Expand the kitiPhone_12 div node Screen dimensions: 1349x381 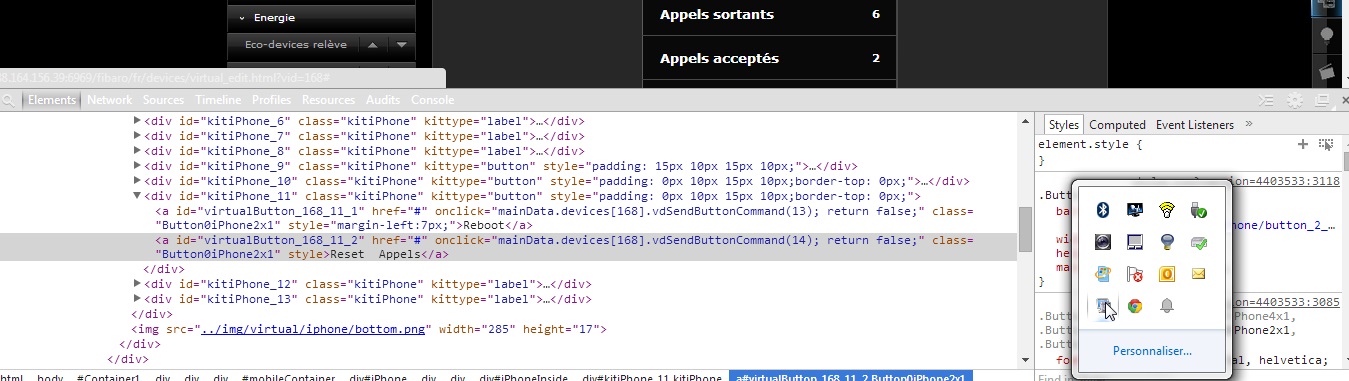pyautogui.click(x=138, y=284)
